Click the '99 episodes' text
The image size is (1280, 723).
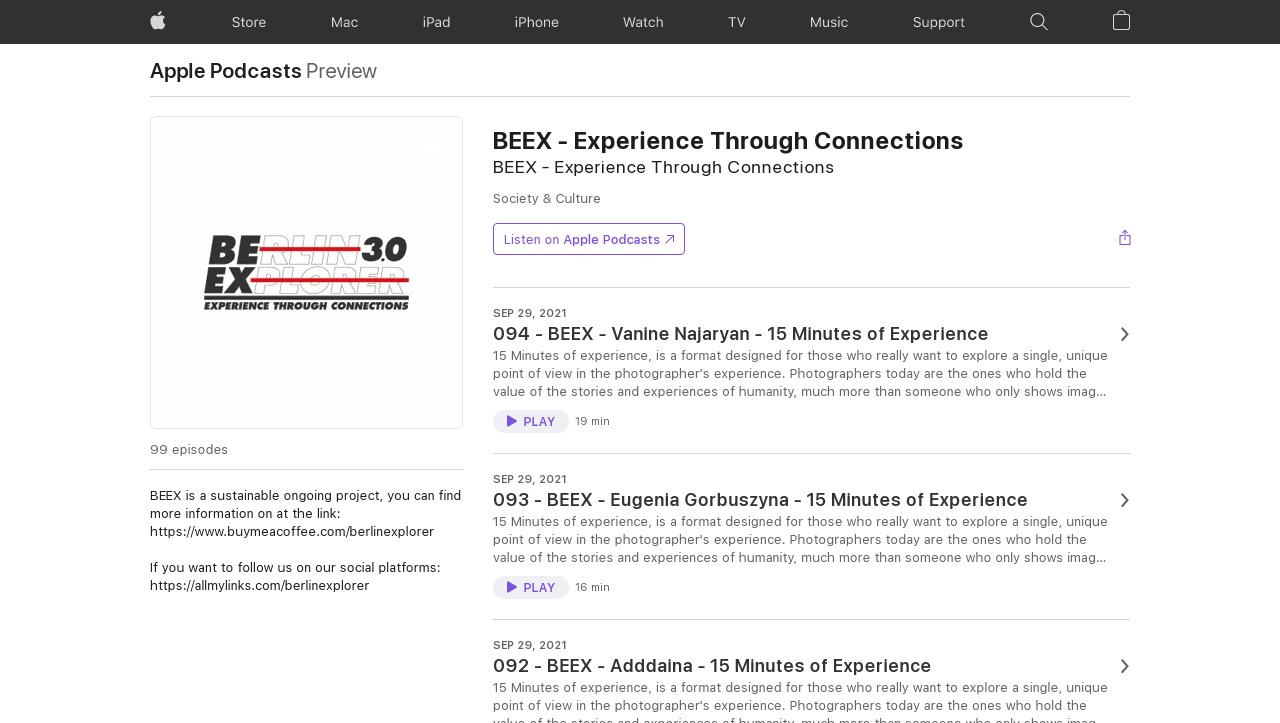point(189,450)
